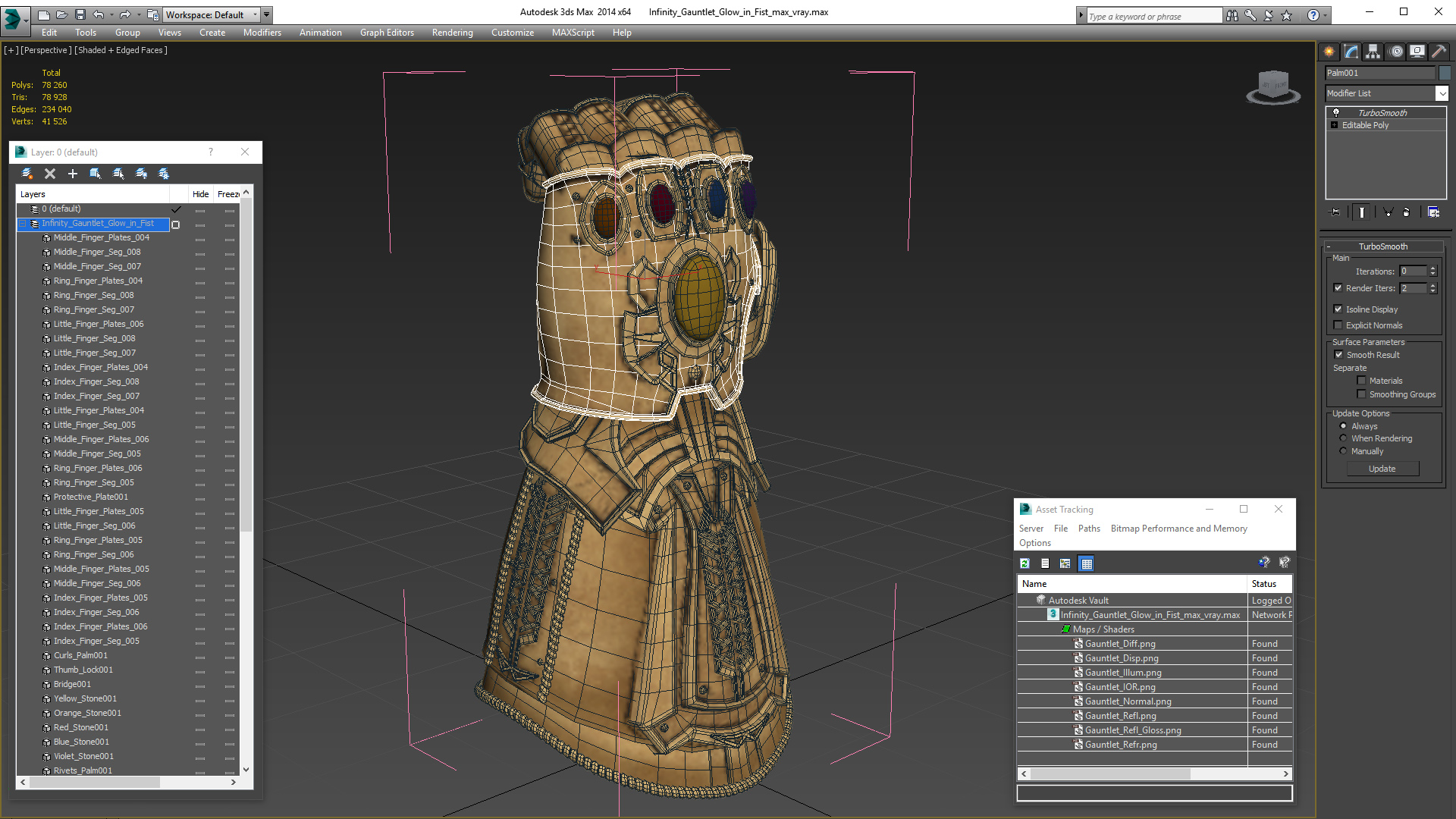Click Freeze/Unfreeze All Layers icon
1456x819 pixels.
[x=164, y=174]
